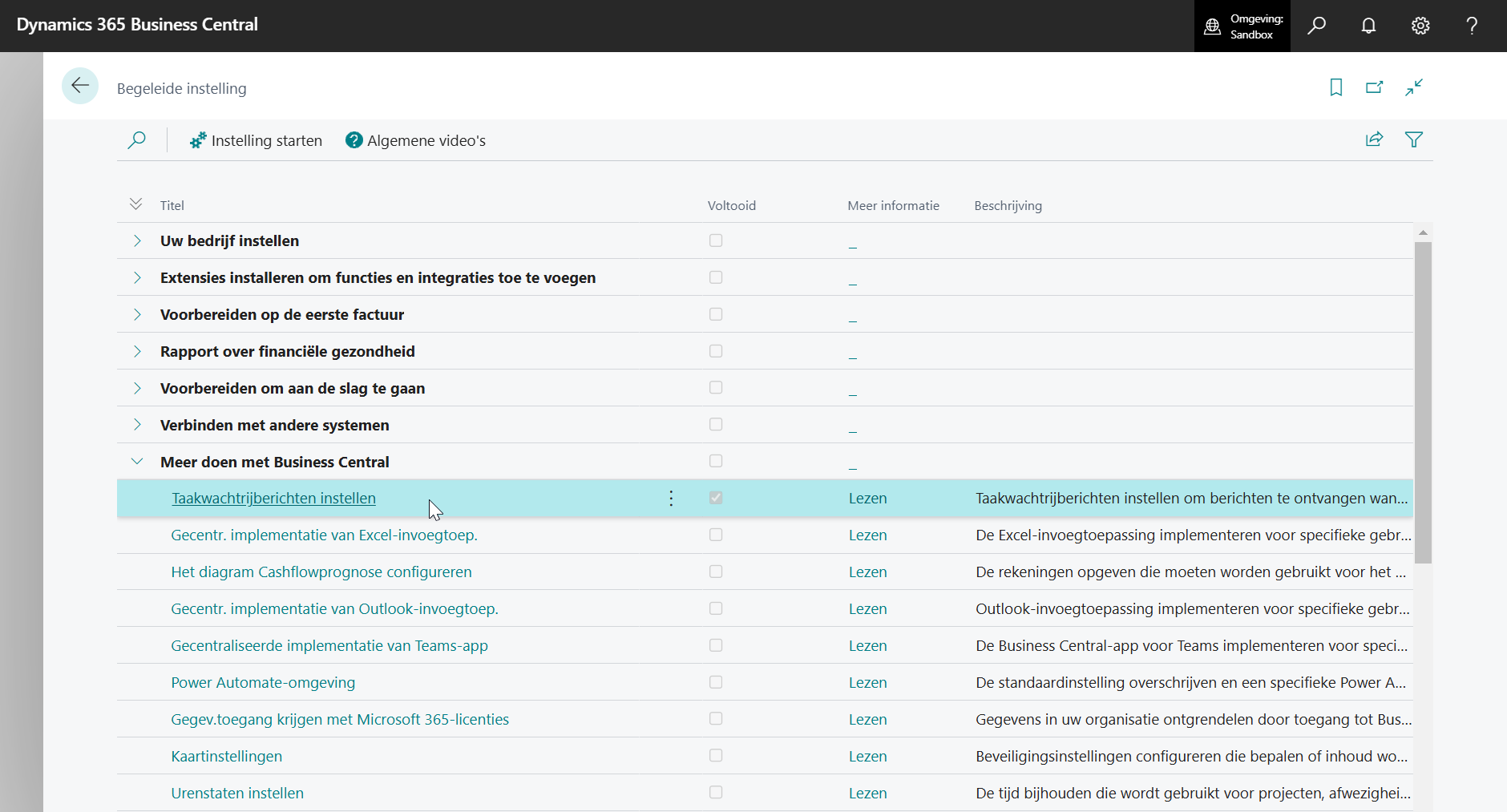Click Lezen for Kaartinstellingen row
The image size is (1507, 812).
point(868,757)
